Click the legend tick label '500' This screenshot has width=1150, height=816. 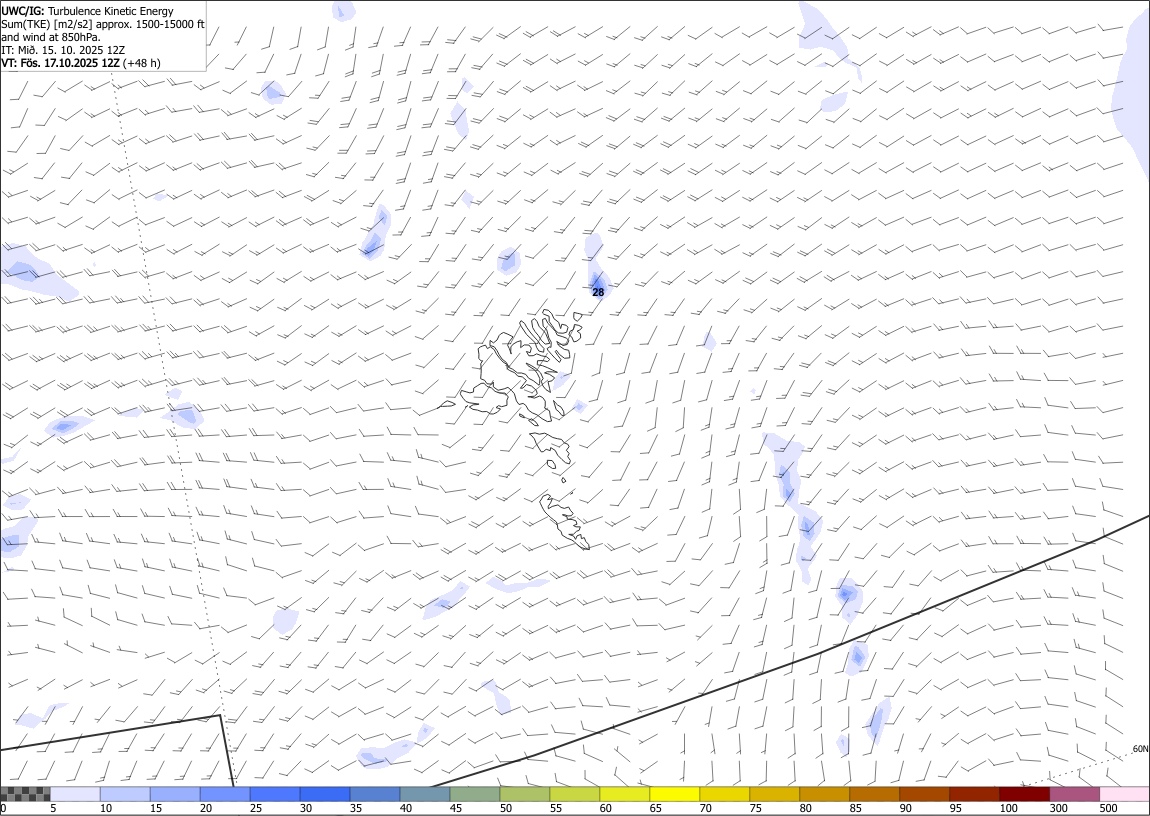[x=1109, y=808]
